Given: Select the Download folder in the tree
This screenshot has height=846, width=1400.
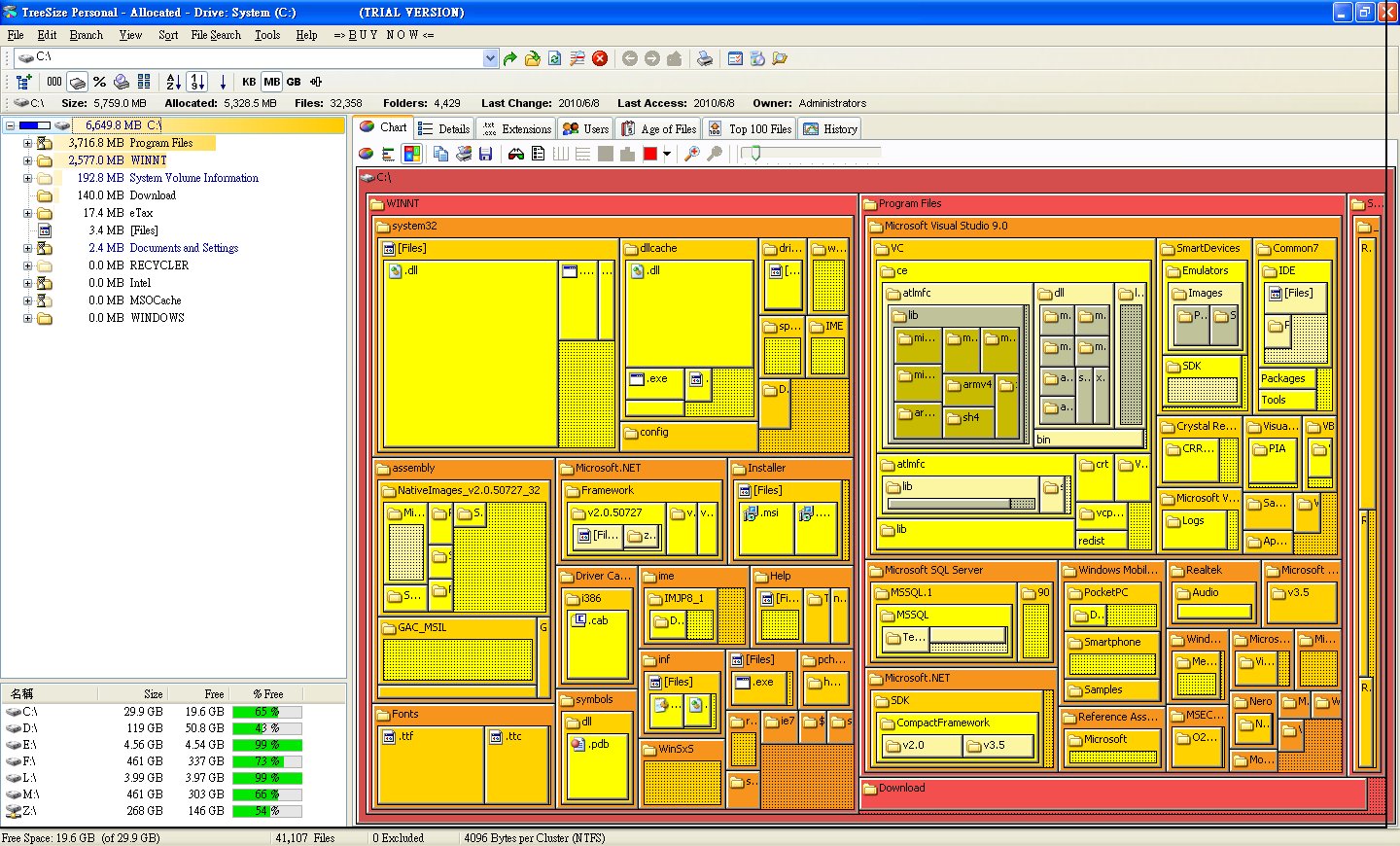Looking at the screenshot, I should click(x=153, y=195).
